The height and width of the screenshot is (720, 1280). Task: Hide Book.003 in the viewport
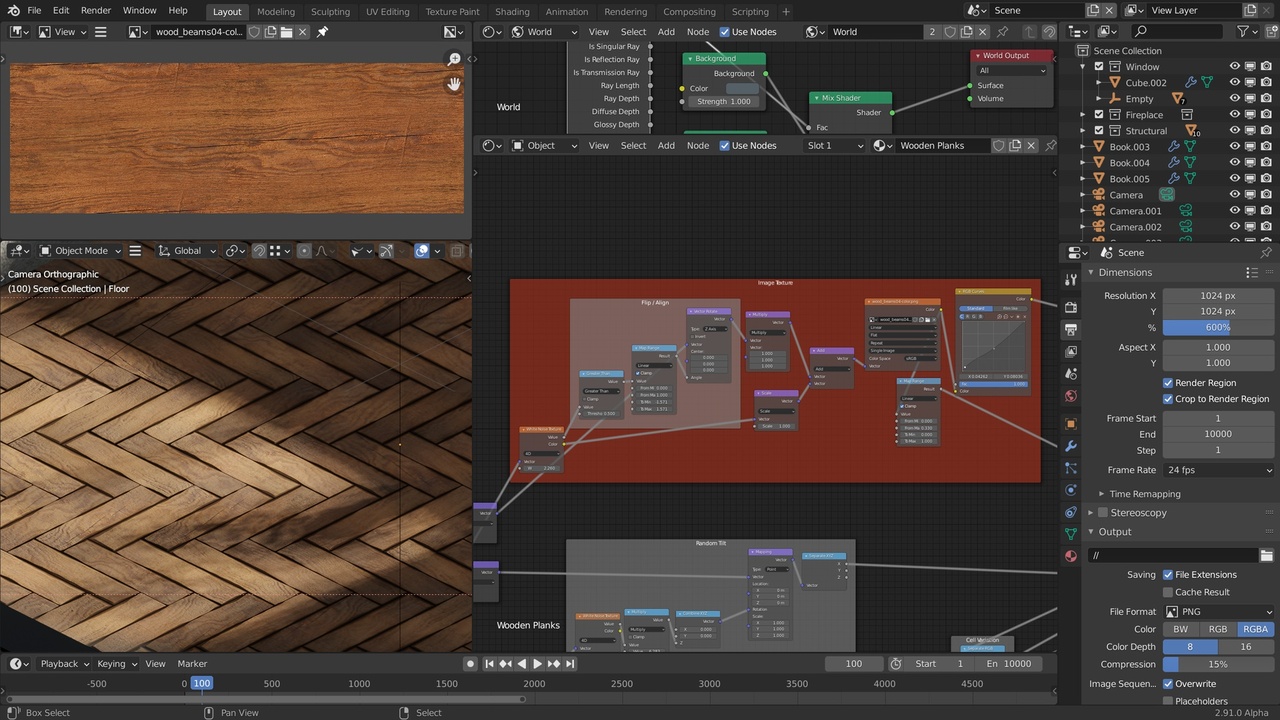pyautogui.click(x=1234, y=146)
